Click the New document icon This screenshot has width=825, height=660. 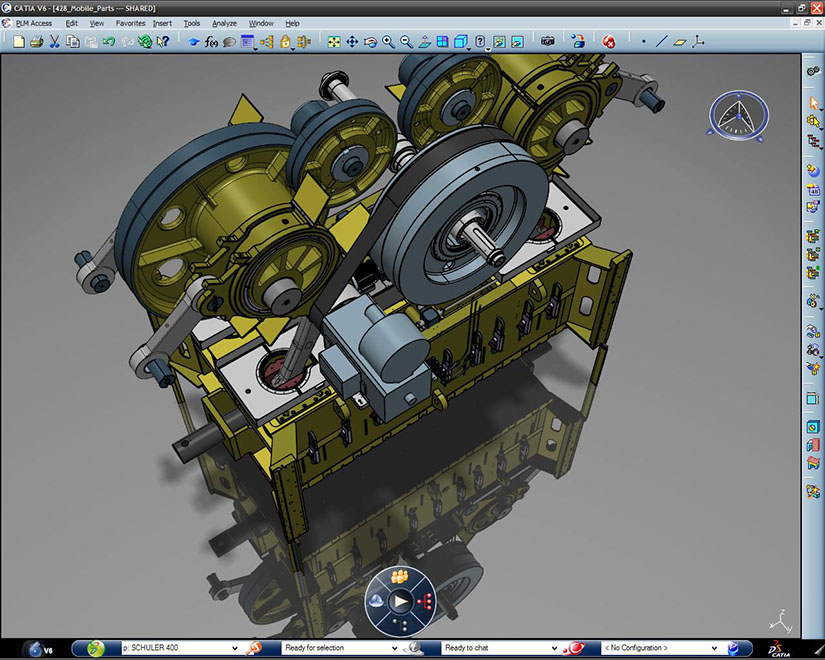(19, 42)
